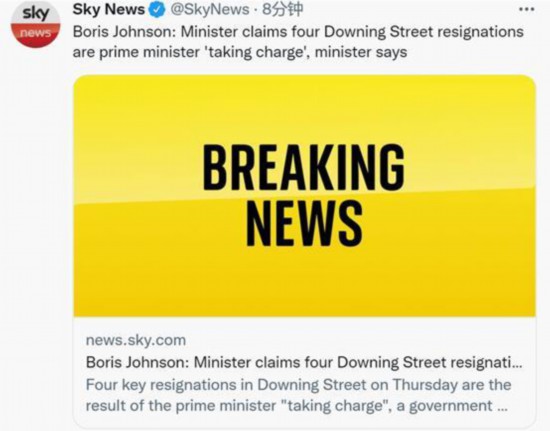
Task: Click the tweet text about Downing Street resignations
Action: 298,42
